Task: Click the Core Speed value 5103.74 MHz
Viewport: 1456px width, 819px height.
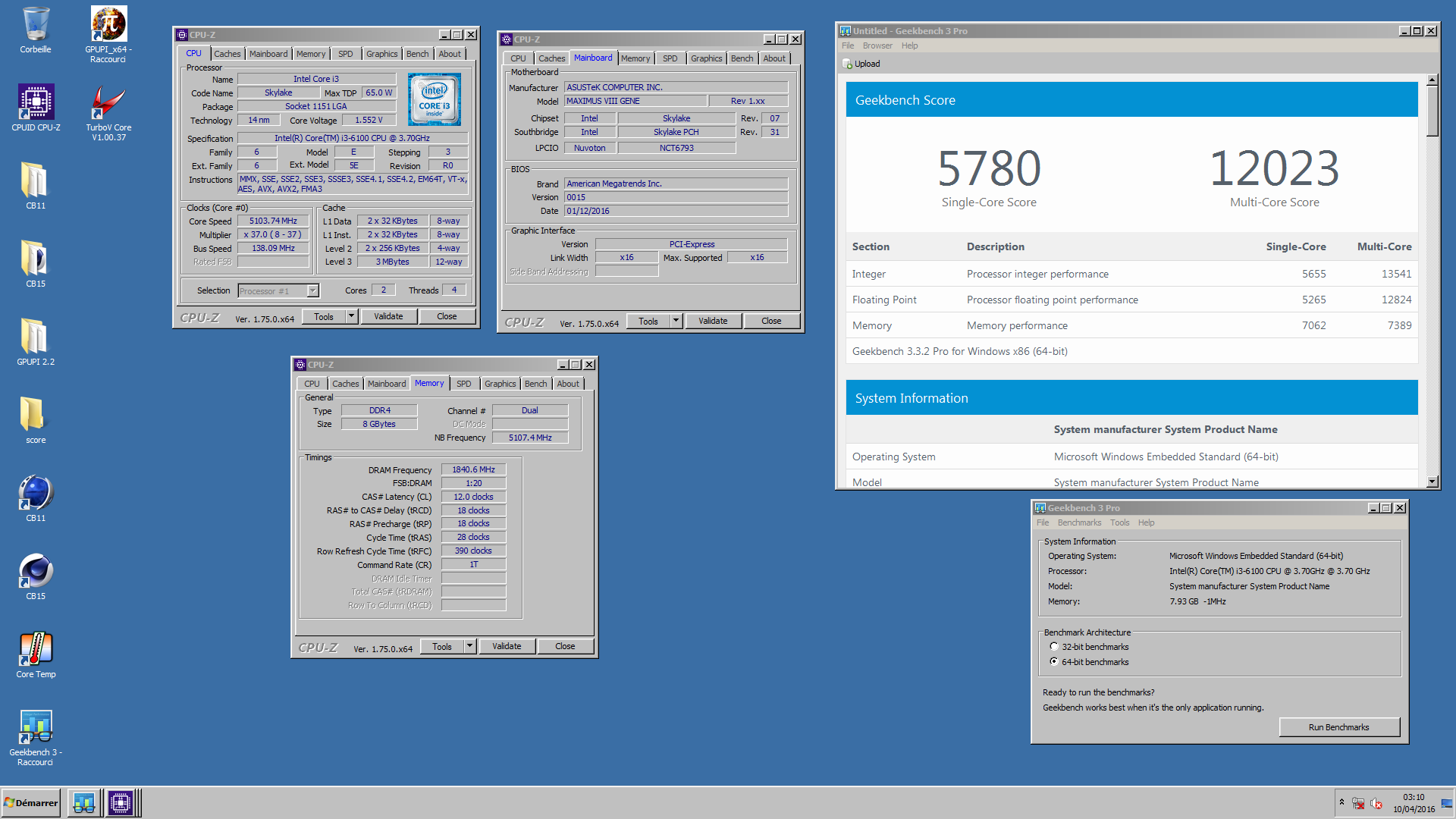Action: (x=273, y=221)
